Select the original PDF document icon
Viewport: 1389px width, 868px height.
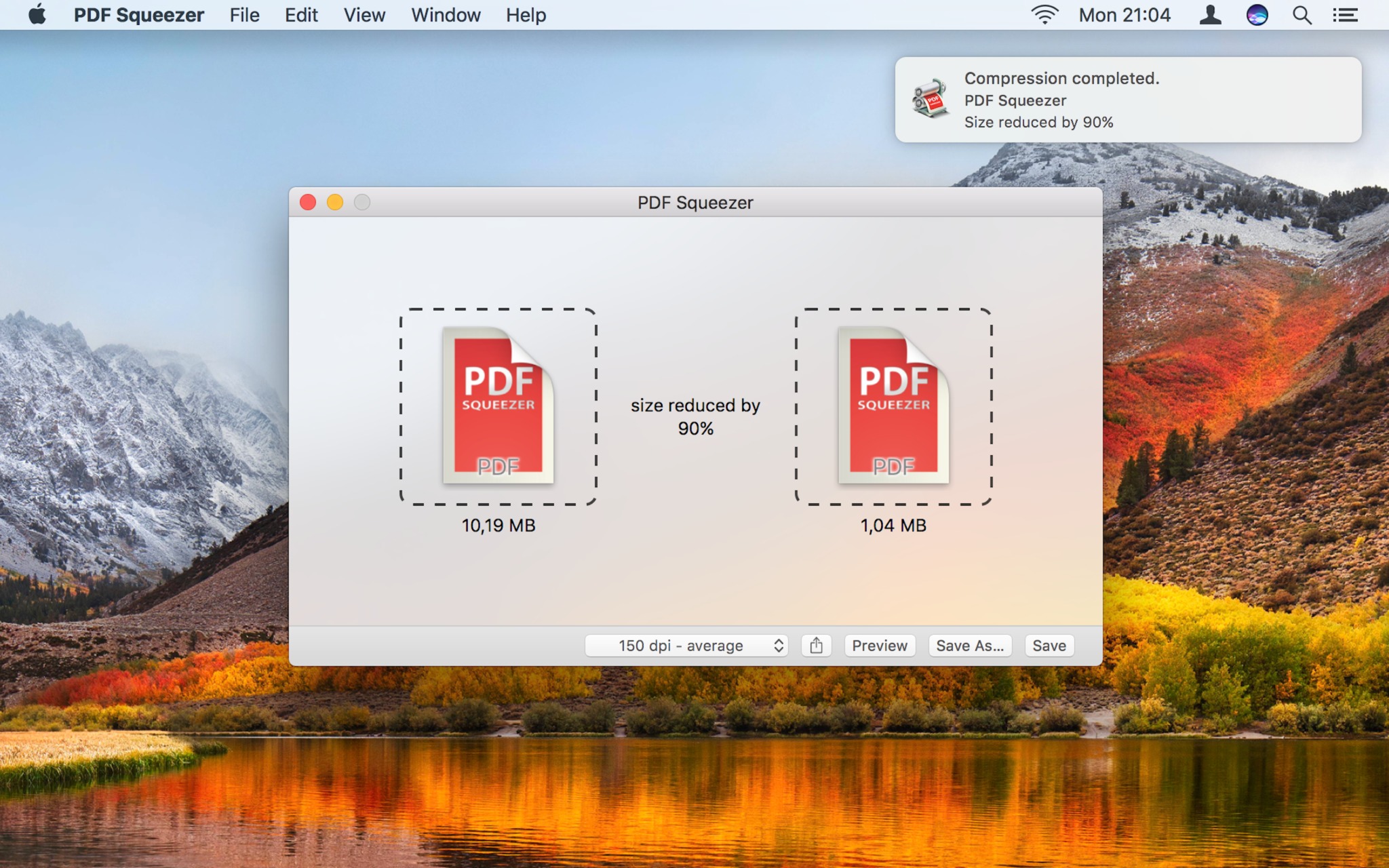(x=498, y=406)
